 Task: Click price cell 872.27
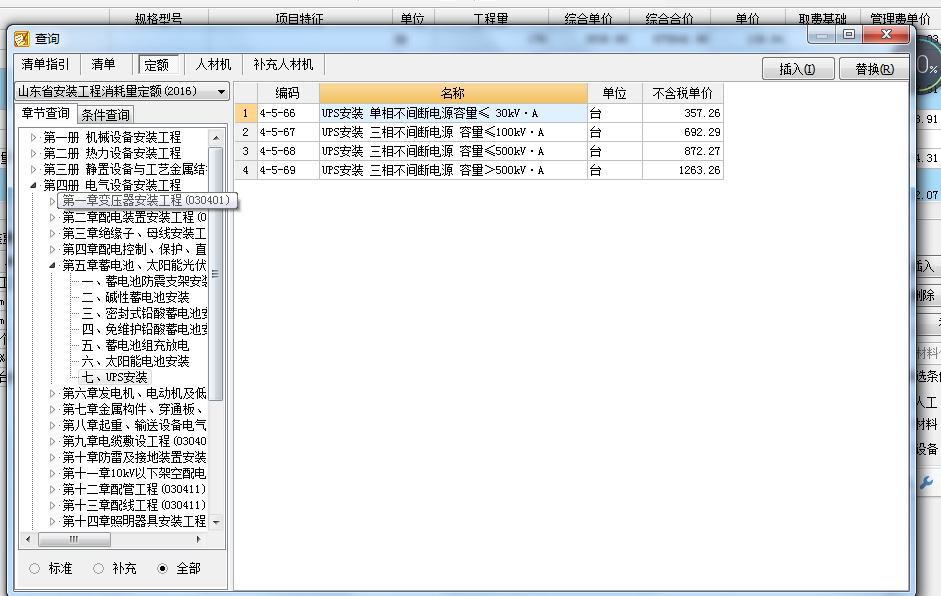(x=683, y=151)
